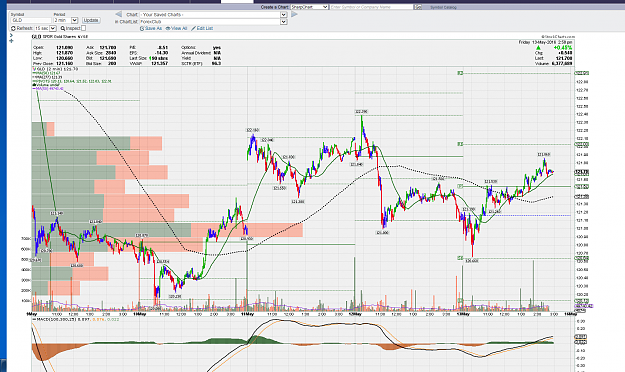Click the Enter Symbol or Company Name field
625x372 pixels.
click(x=371, y=7)
